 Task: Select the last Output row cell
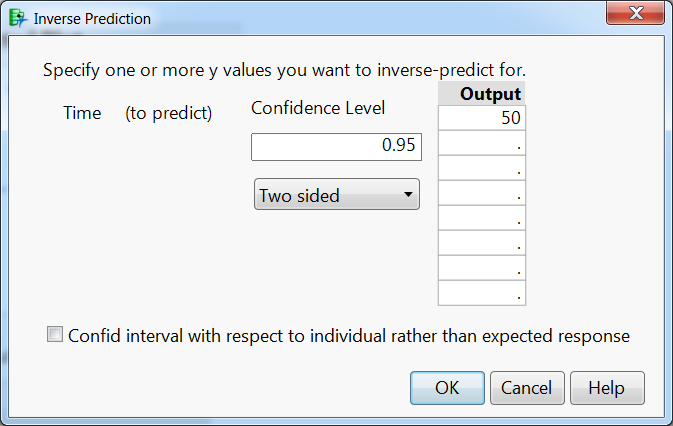[x=482, y=293]
